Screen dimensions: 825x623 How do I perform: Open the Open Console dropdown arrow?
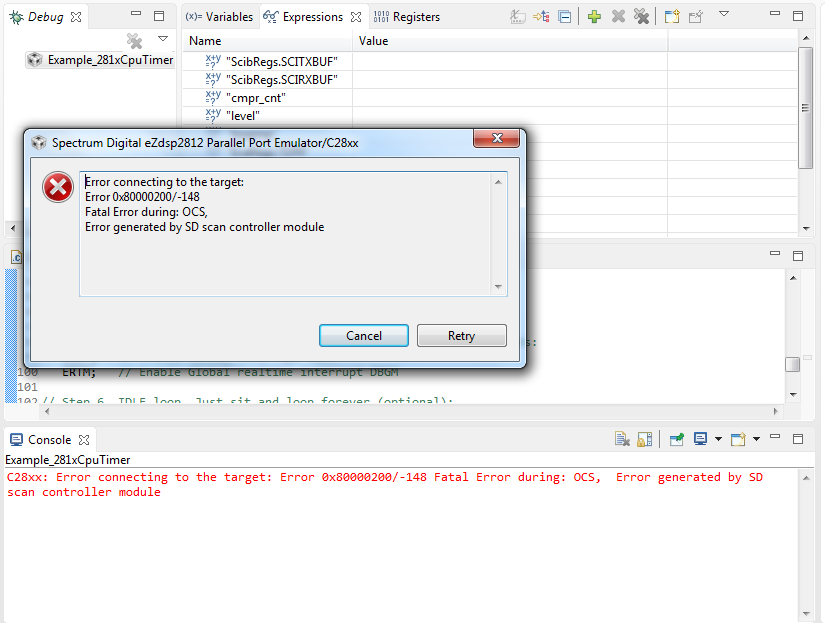(756, 439)
